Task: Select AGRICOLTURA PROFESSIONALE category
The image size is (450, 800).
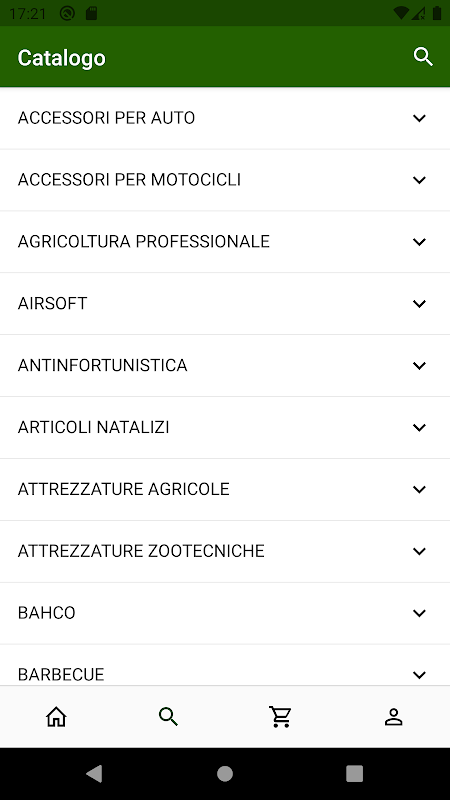Action: pos(225,242)
